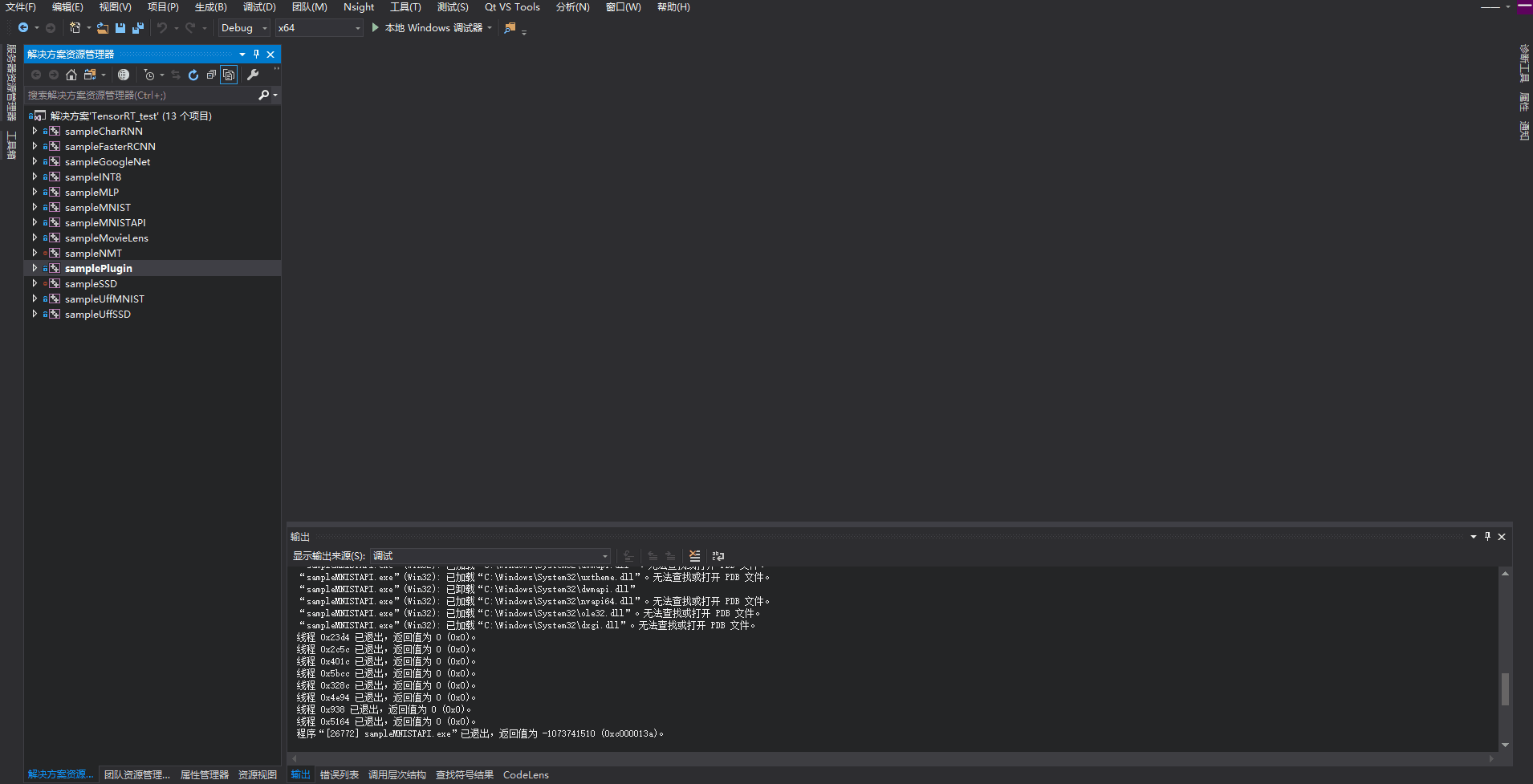Click the Open File folder icon
The width and height of the screenshot is (1533, 784).
pyautogui.click(x=103, y=28)
